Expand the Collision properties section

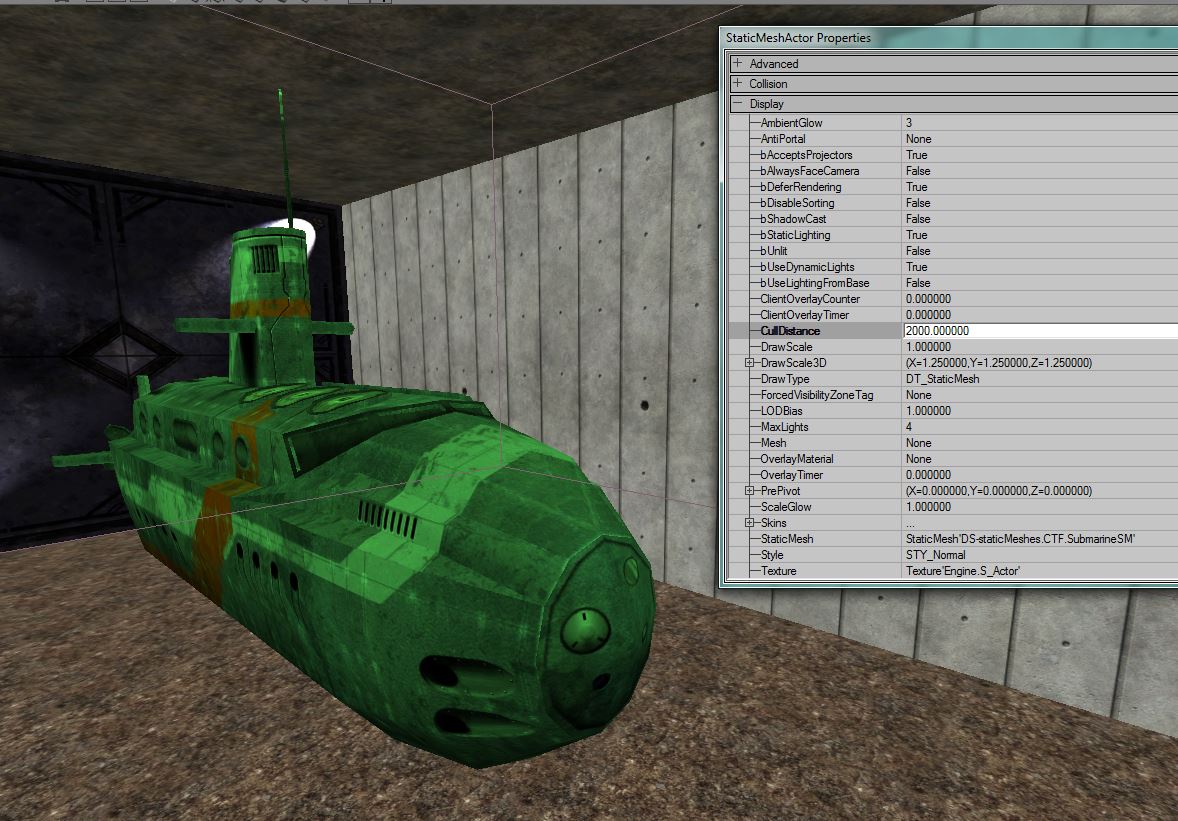738,84
